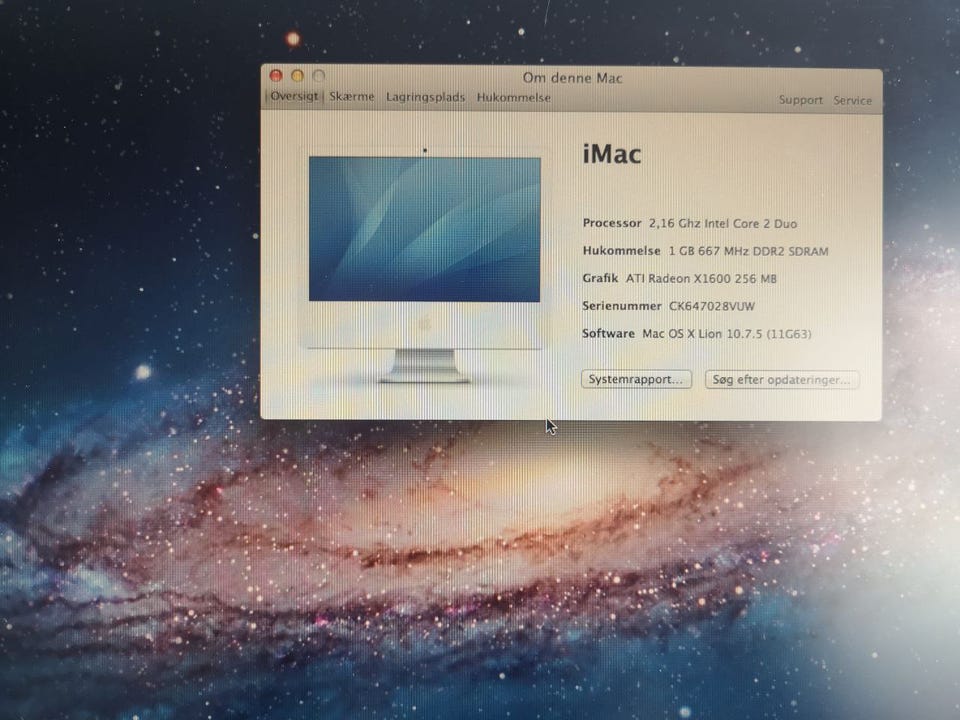Click the iMac computer image
The width and height of the screenshot is (960, 720).
(x=424, y=265)
